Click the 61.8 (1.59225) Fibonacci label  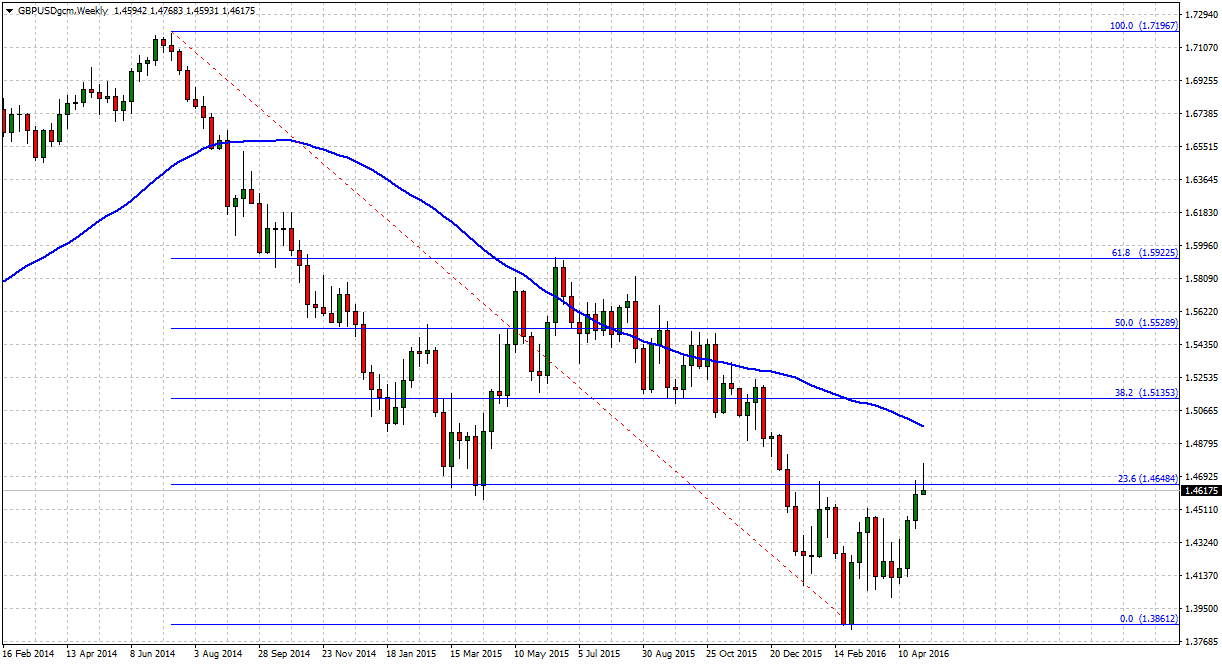pyautogui.click(x=1146, y=252)
